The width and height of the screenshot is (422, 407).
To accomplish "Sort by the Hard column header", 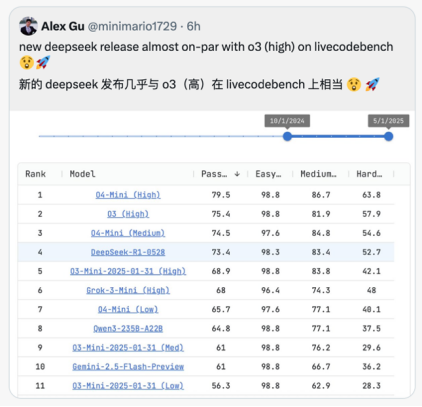I will [369, 174].
